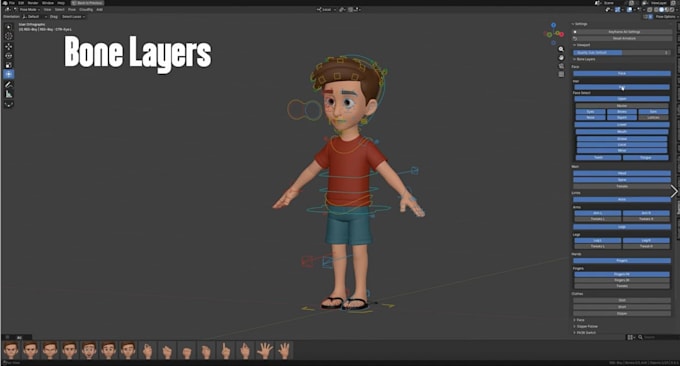
Task: Toggle the Zipper clothes layer button
Action: coord(622,314)
